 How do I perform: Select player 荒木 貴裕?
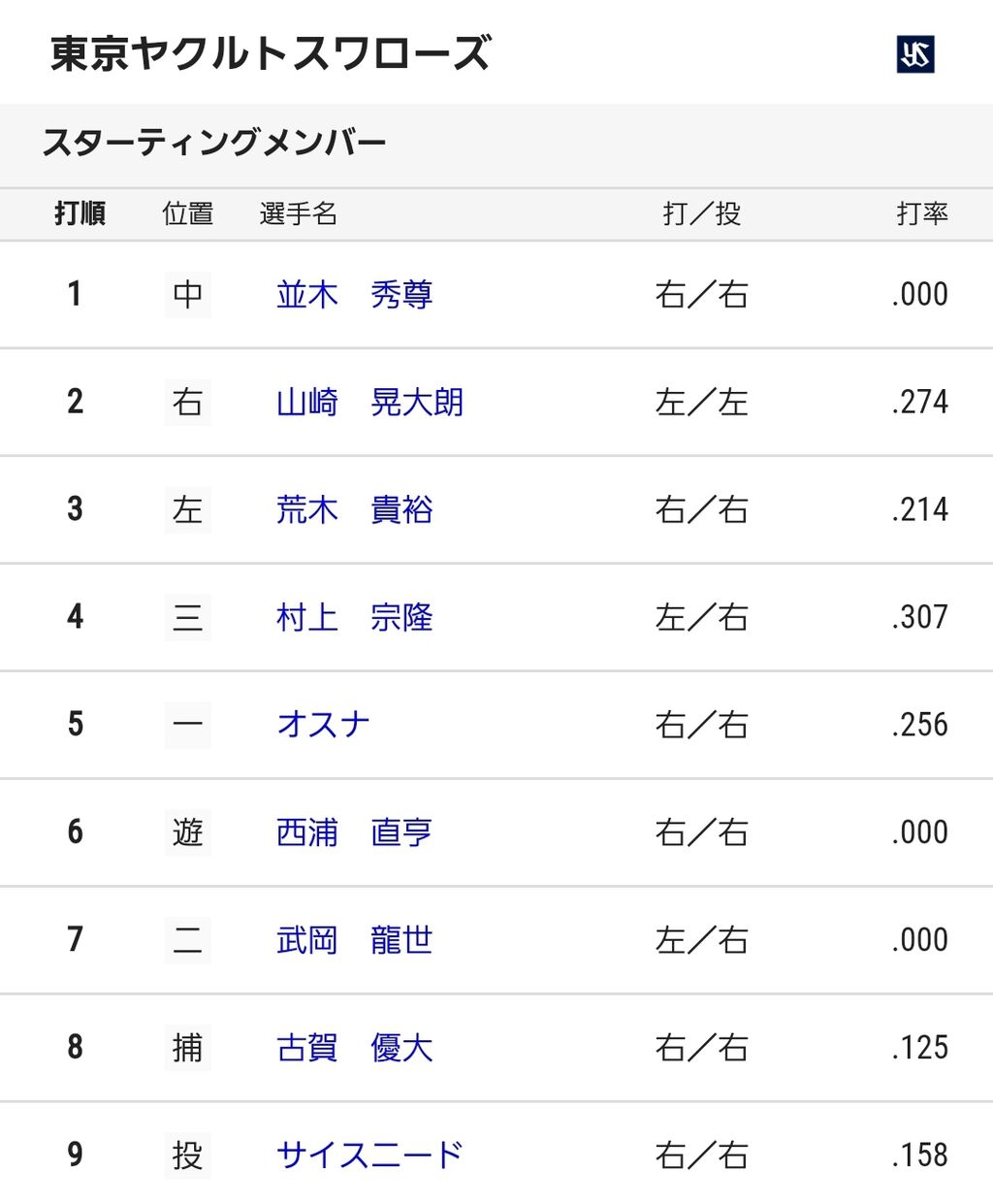pos(354,510)
